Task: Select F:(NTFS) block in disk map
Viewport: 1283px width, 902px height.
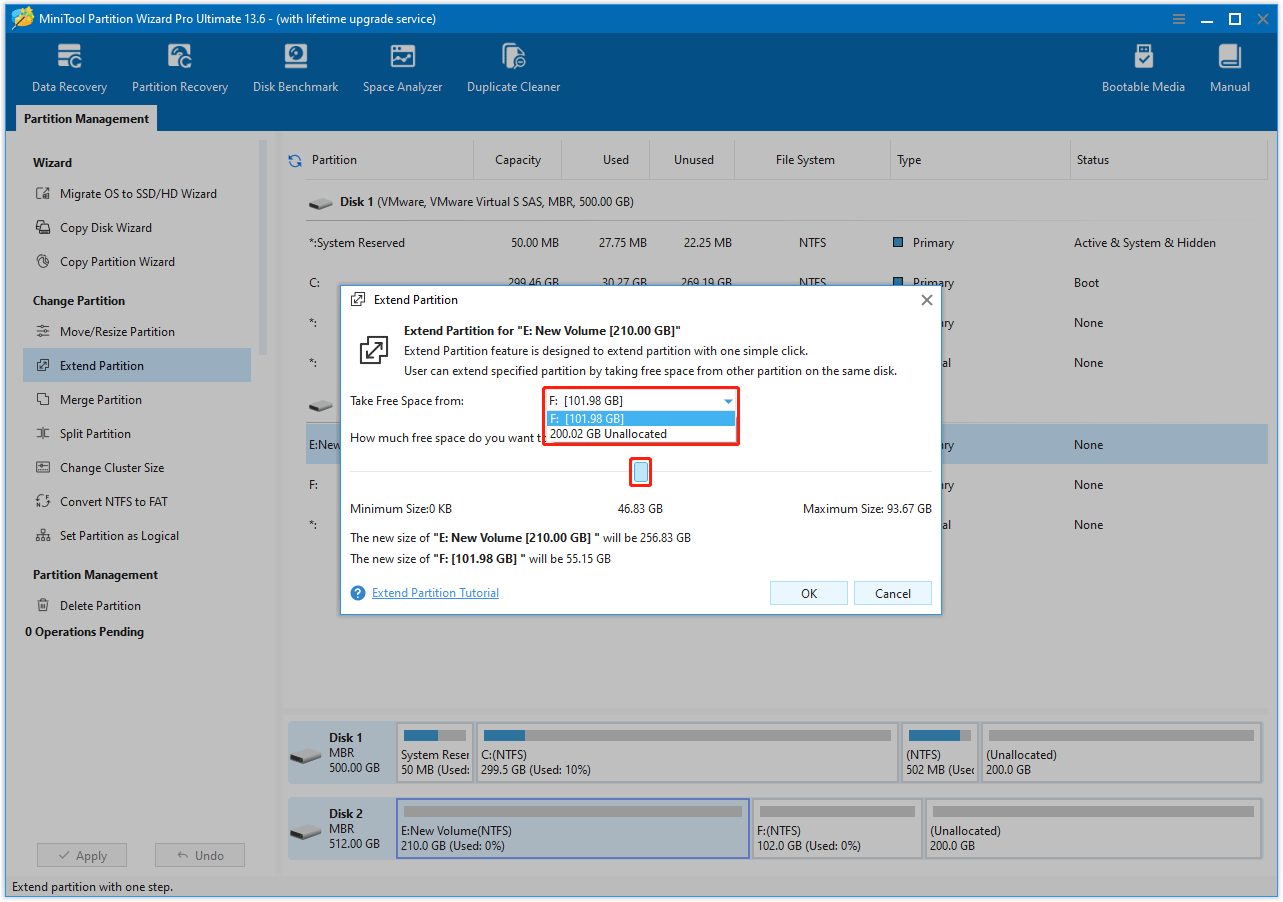Action: click(x=837, y=829)
